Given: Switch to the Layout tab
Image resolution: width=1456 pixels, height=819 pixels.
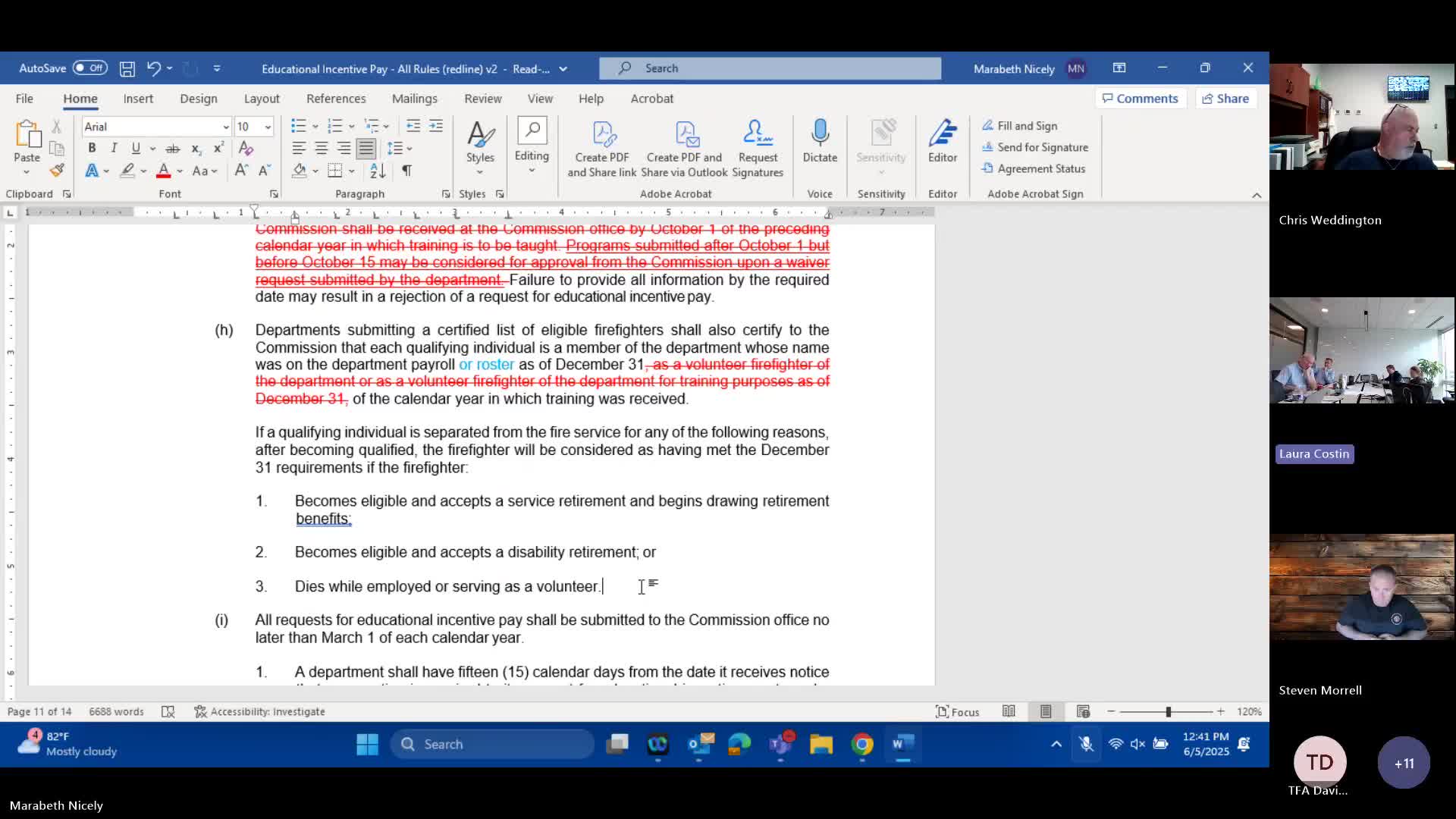Looking at the screenshot, I should 262,99.
